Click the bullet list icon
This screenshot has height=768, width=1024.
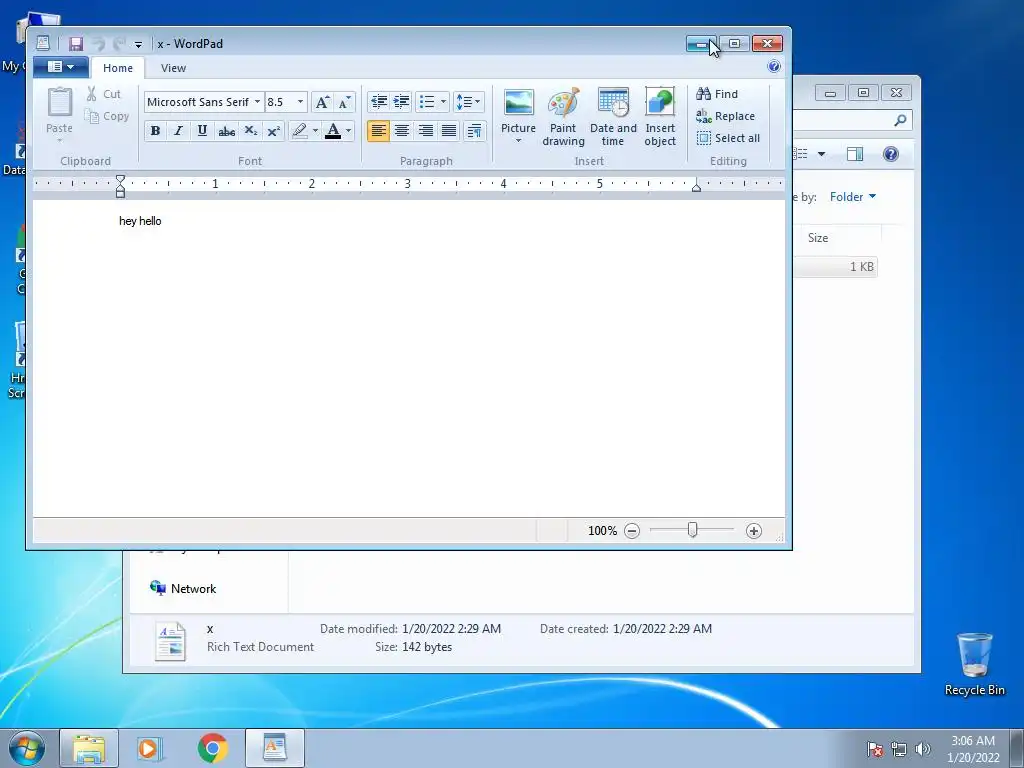tap(427, 102)
